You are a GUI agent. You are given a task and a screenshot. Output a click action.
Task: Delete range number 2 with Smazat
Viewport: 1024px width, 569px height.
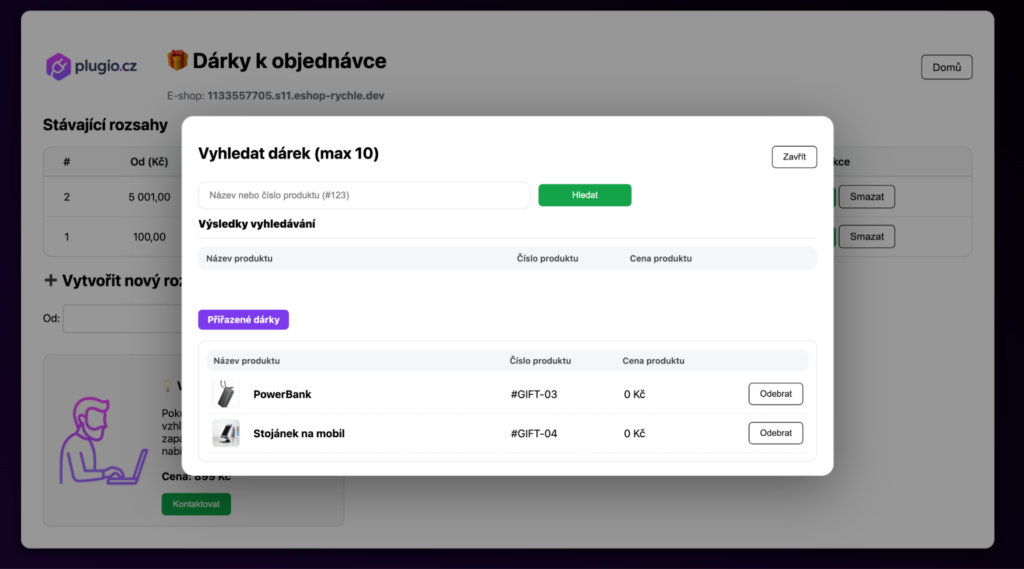pos(866,196)
